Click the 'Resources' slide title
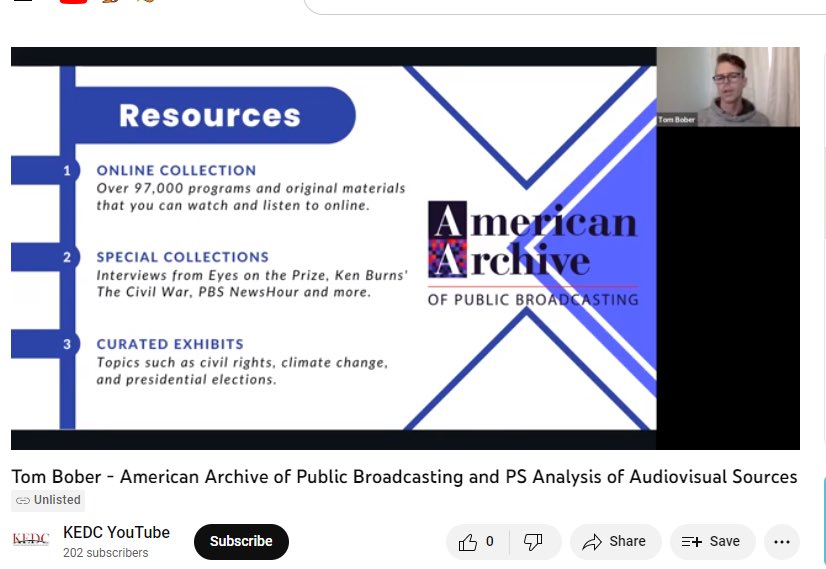The image size is (826, 569). coord(210,115)
